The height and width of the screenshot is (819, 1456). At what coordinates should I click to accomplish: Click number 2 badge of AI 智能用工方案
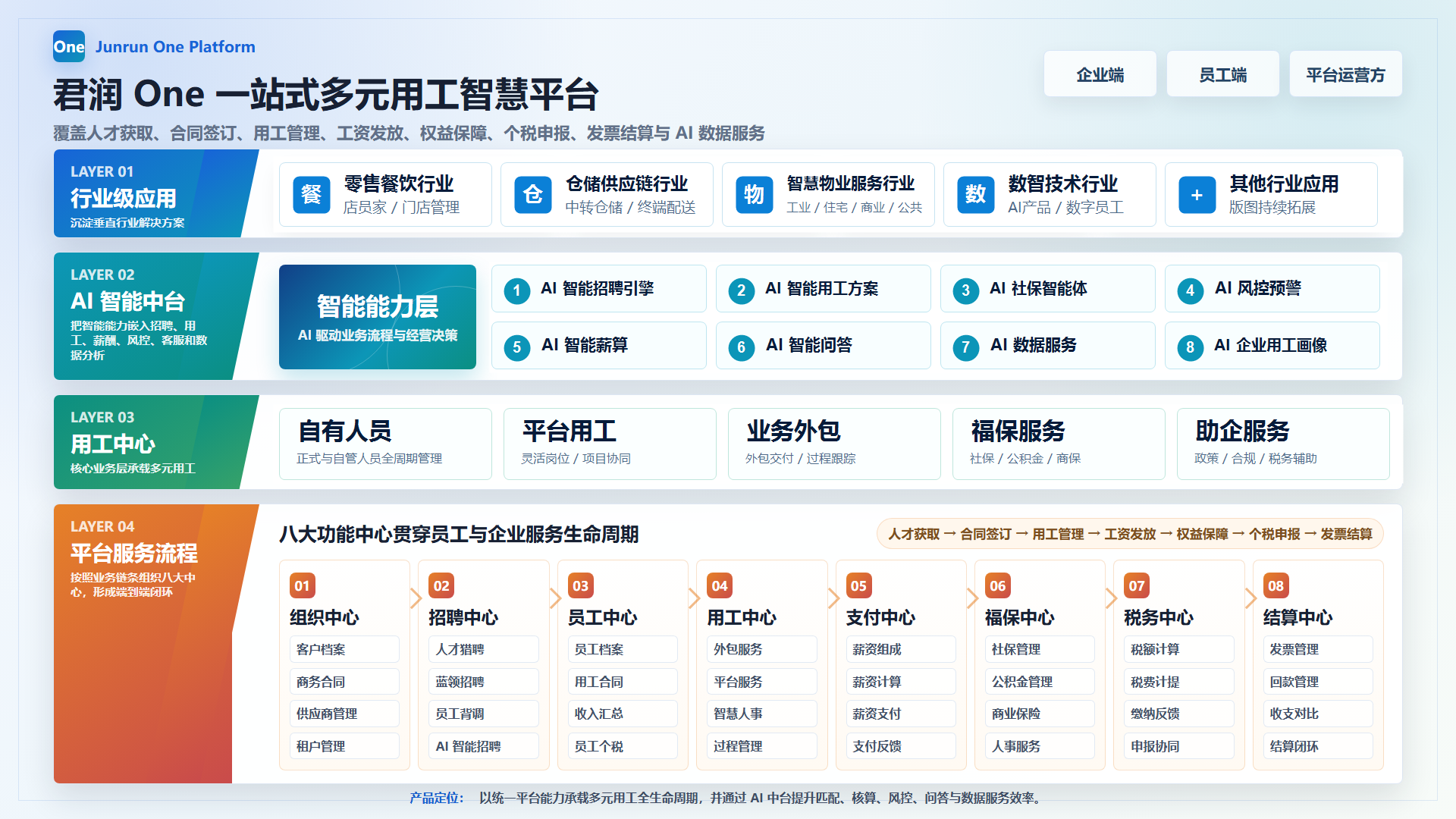click(742, 290)
